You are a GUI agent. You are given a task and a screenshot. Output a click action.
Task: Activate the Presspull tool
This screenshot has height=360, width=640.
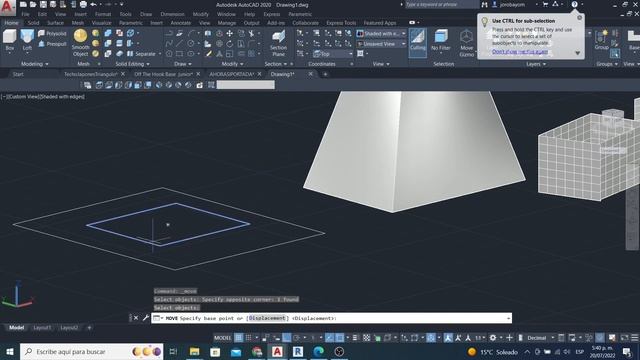coord(52,44)
